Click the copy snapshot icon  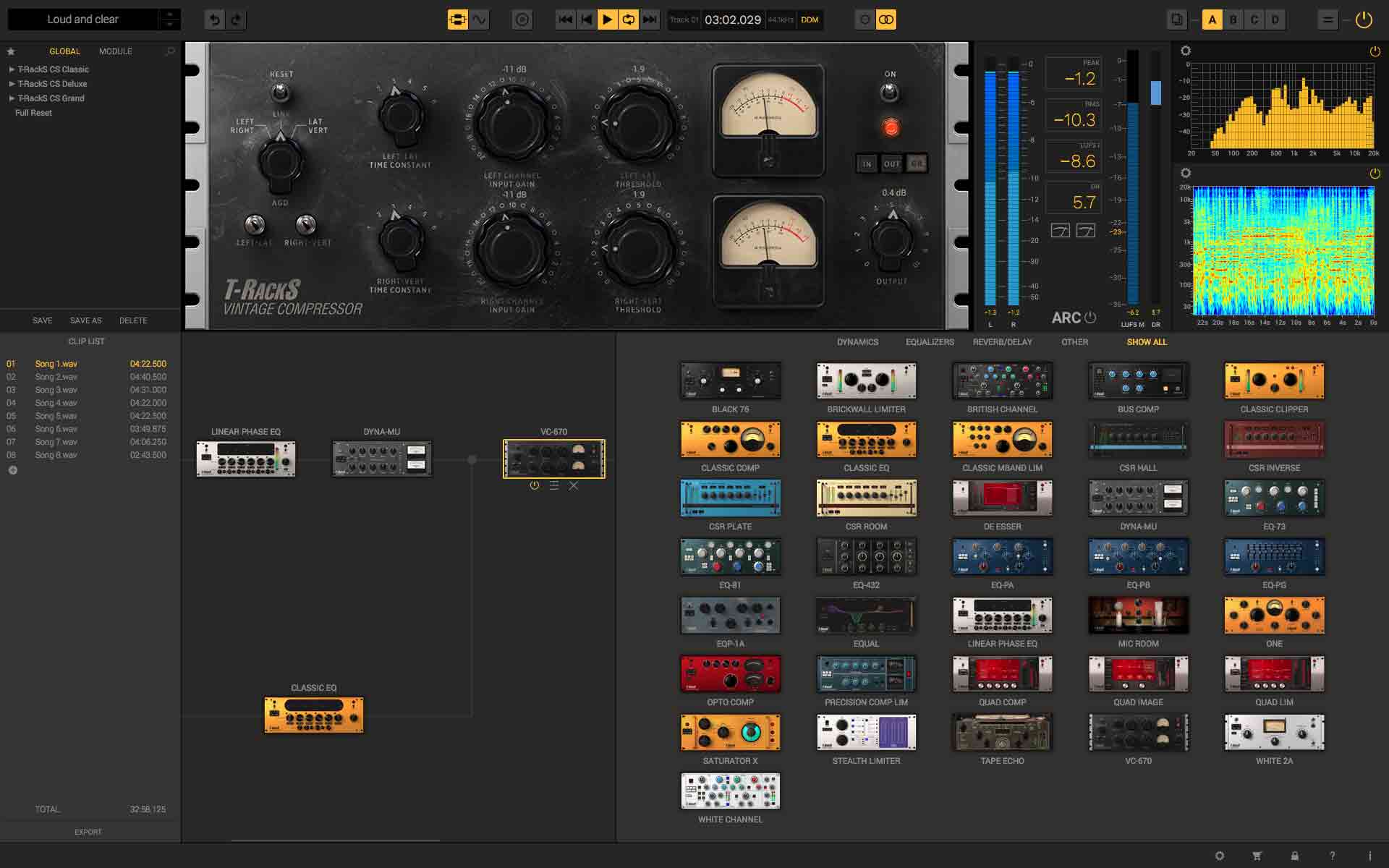coord(1177,20)
